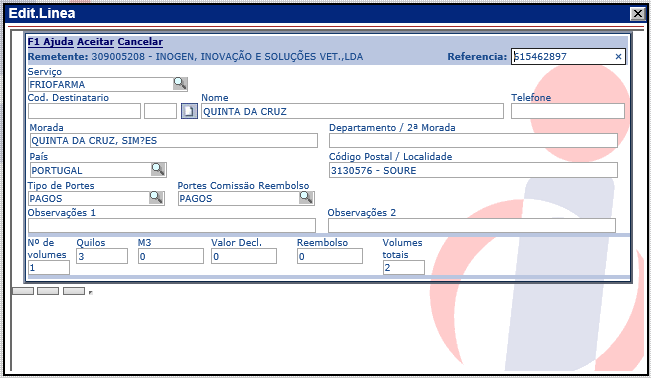
Task: Click the Morada address field
Action: point(174,140)
